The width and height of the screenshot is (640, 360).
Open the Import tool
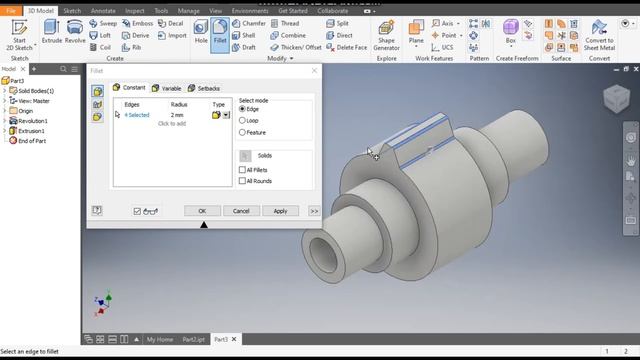coord(172,36)
